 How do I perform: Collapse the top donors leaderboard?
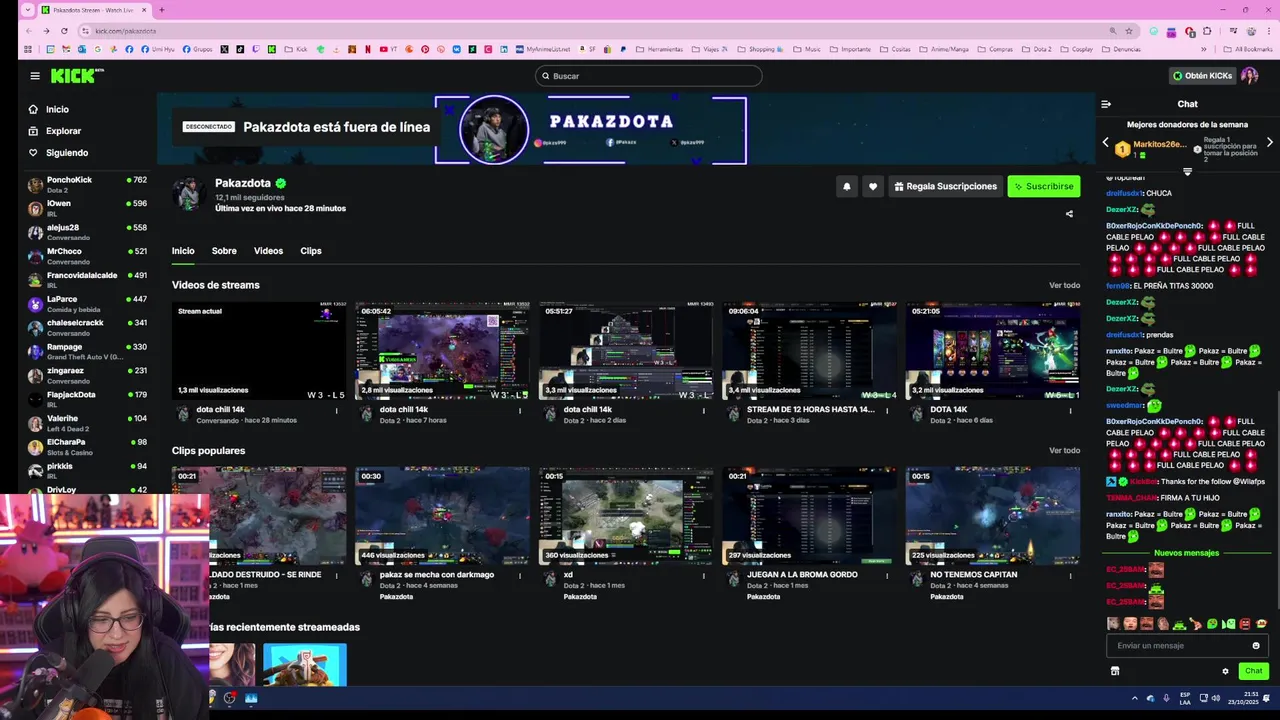1187,172
